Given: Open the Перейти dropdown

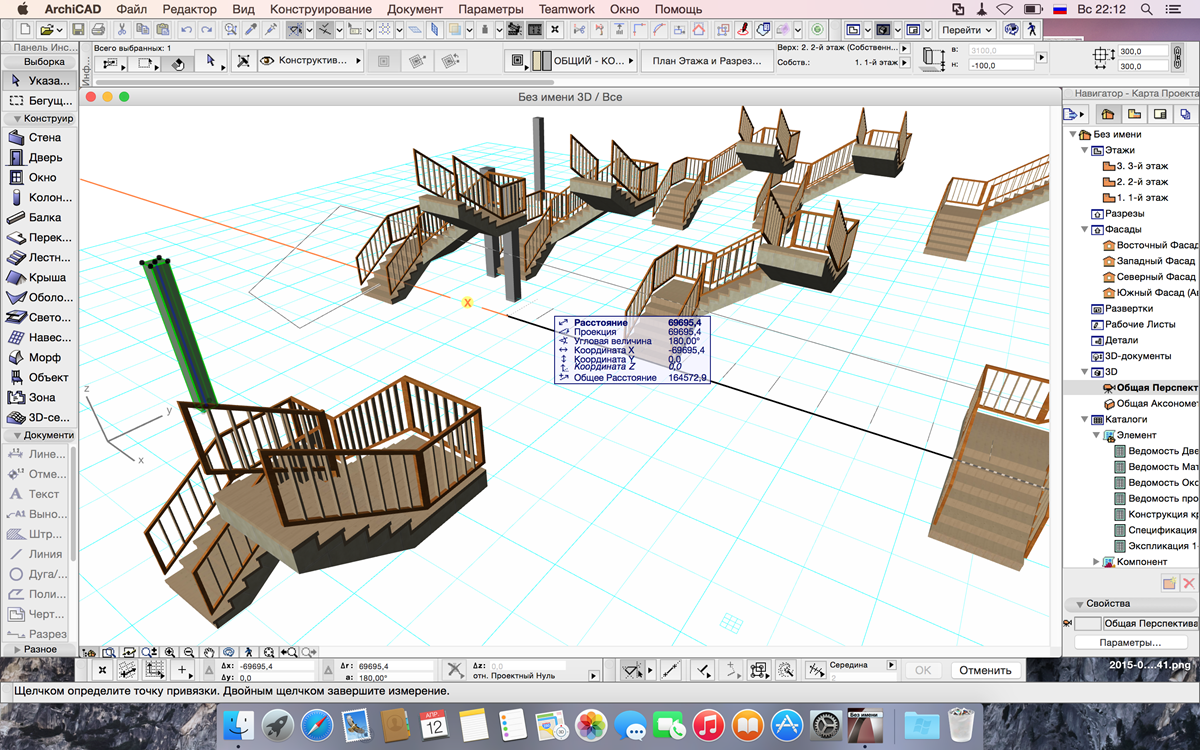Looking at the screenshot, I should tap(966, 30).
